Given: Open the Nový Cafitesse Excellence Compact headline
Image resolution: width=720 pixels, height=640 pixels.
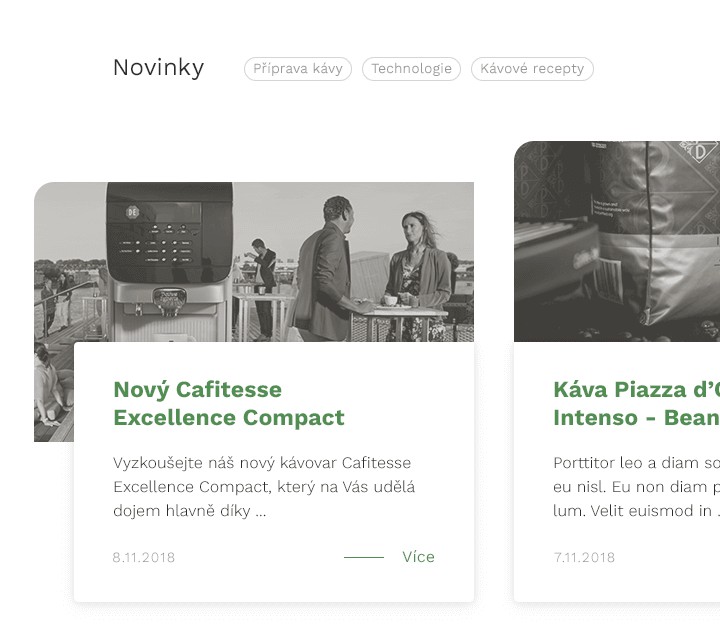Looking at the screenshot, I should tap(229, 404).
